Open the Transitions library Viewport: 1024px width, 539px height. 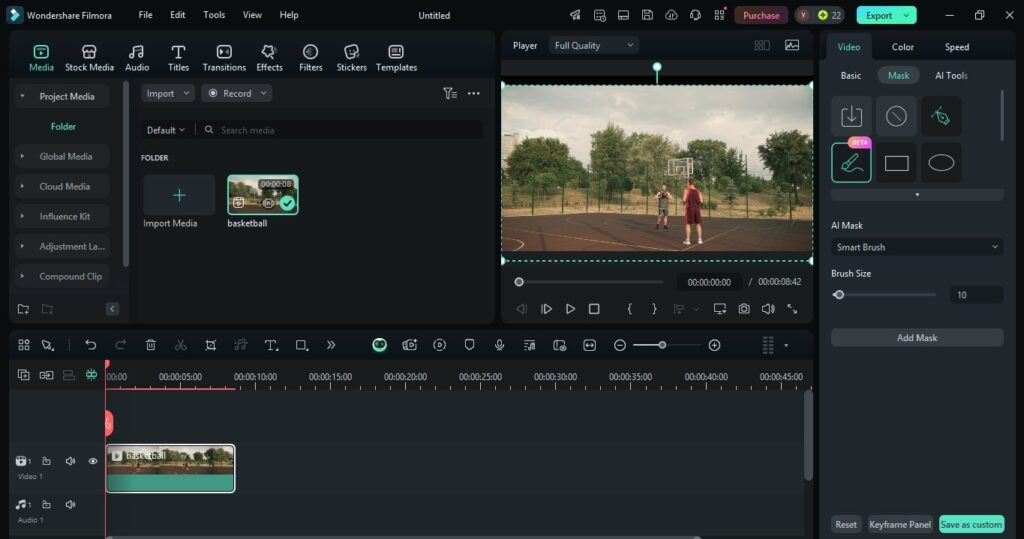pos(224,57)
